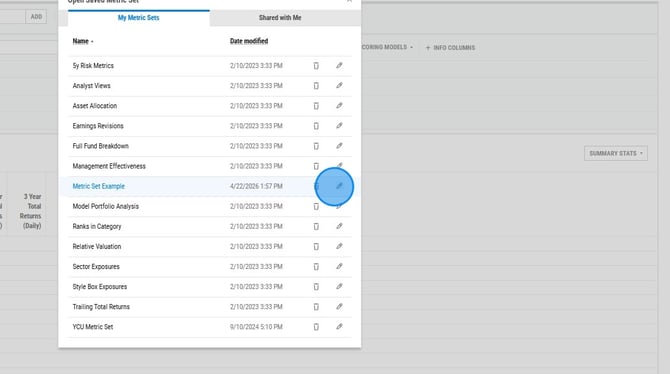Delete the Sector Exposures set
670x374 pixels.
point(316,267)
